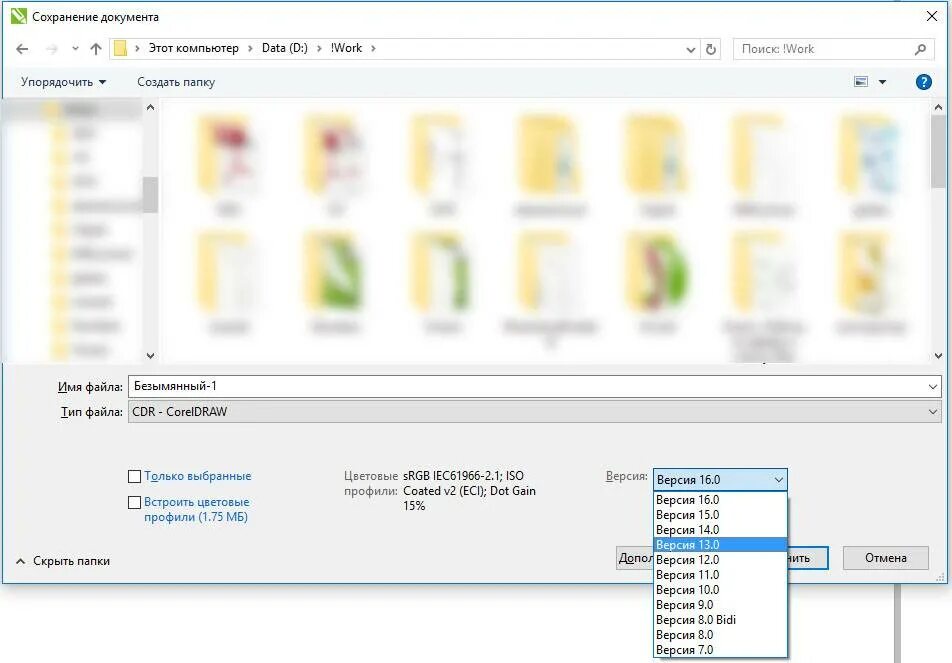Expand address bar history dropdown
The image size is (952, 663).
(690, 49)
